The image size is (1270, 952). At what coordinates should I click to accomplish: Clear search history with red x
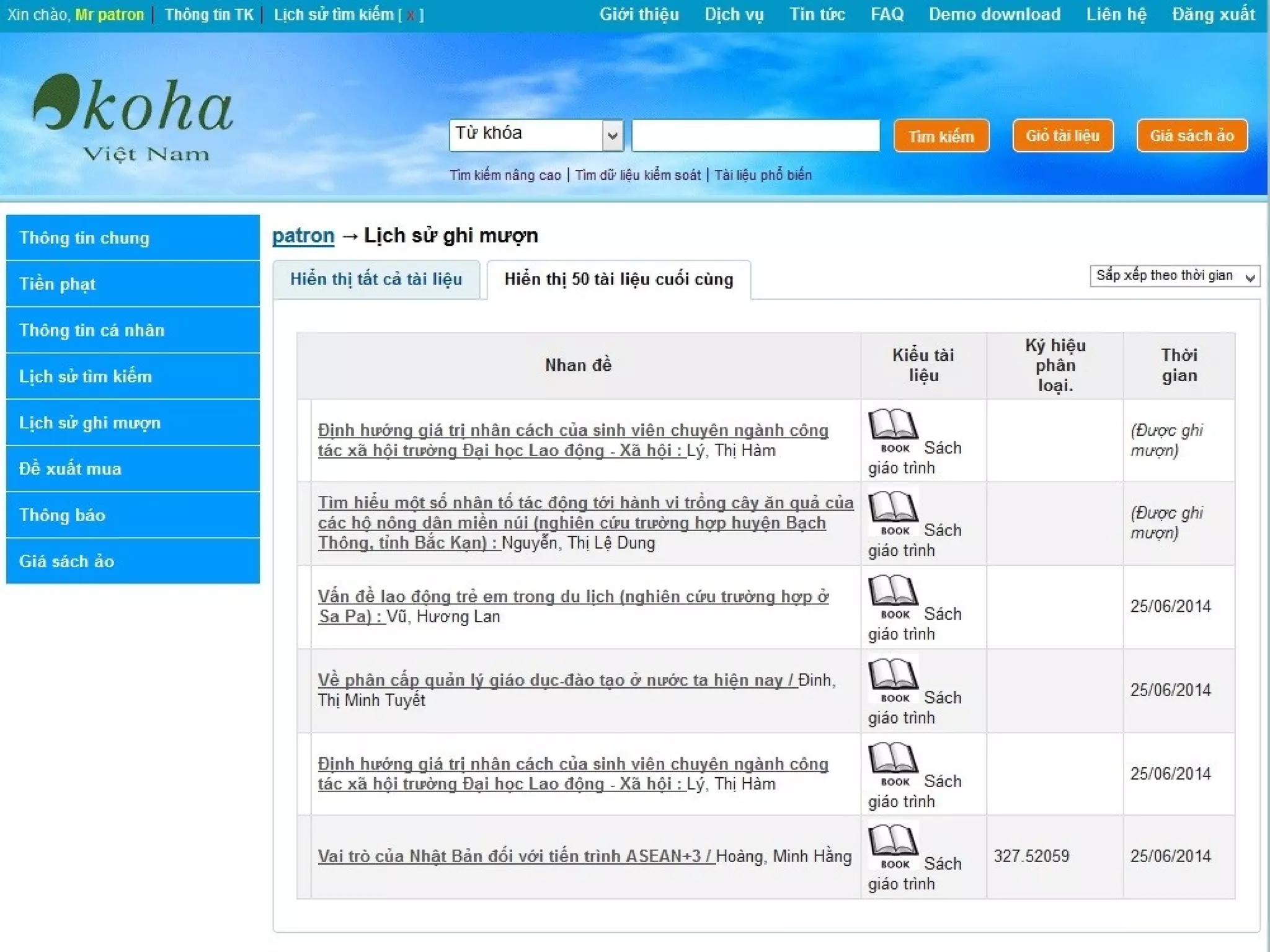click(x=411, y=15)
